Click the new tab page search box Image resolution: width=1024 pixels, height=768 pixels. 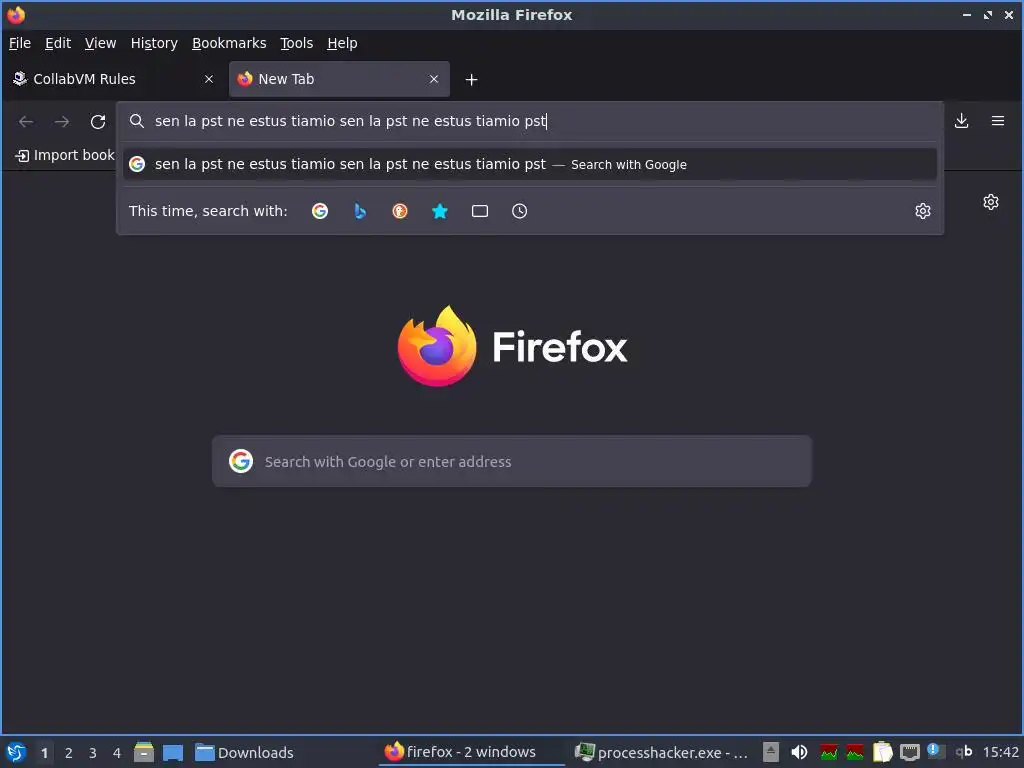tap(512, 461)
